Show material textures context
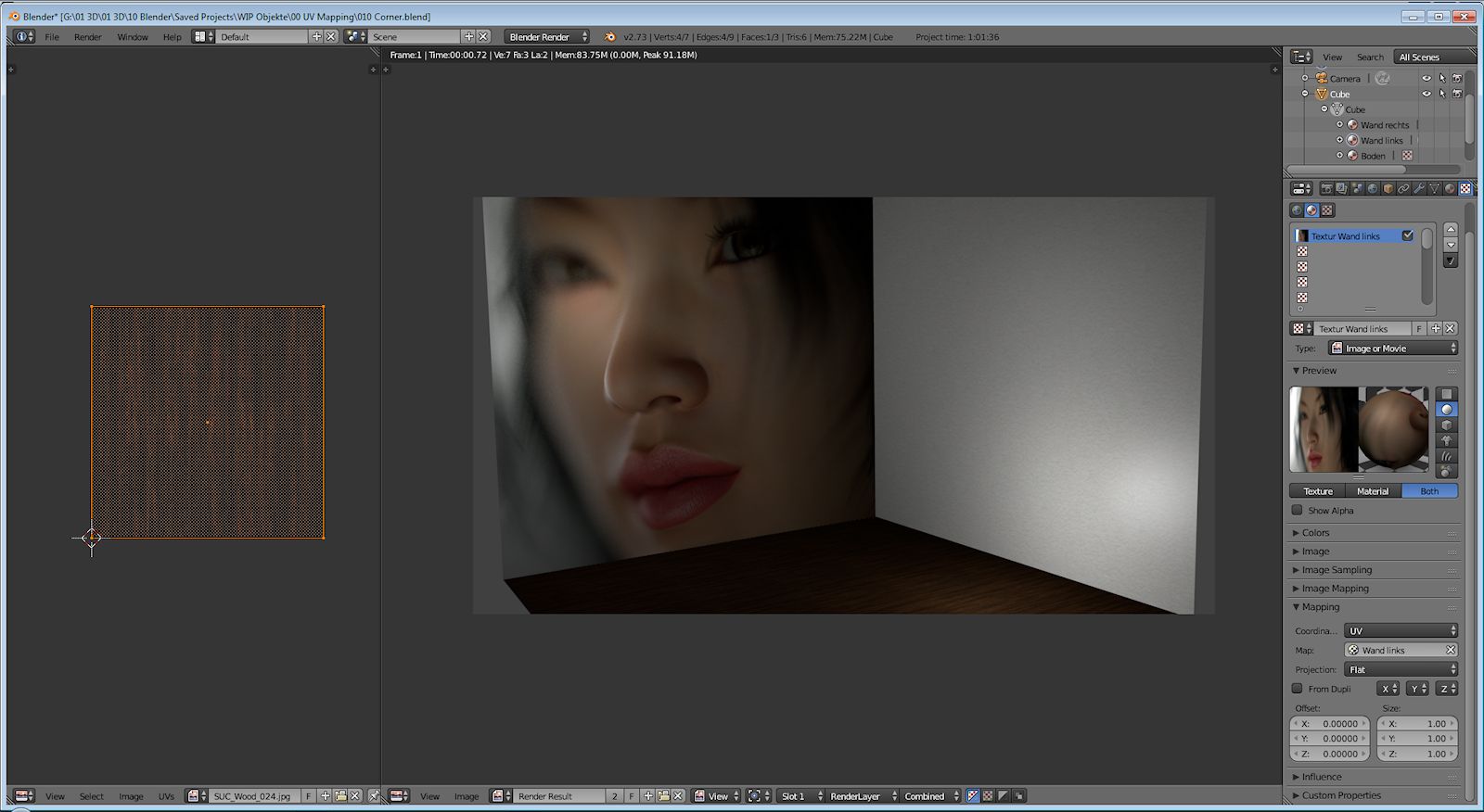 tap(1311, 210)
